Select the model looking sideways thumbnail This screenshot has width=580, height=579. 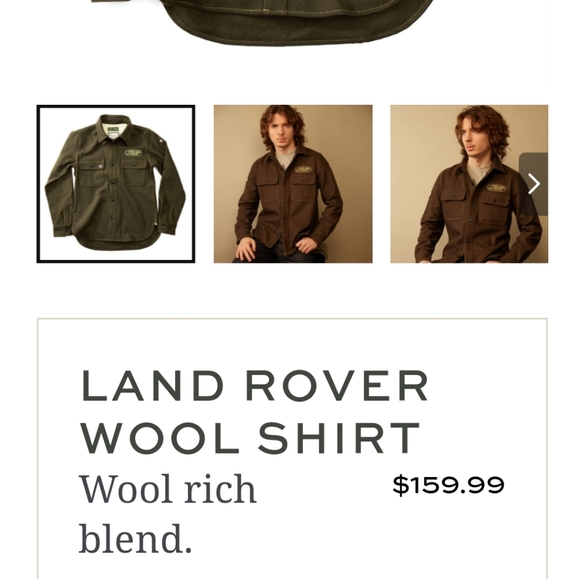469,184
